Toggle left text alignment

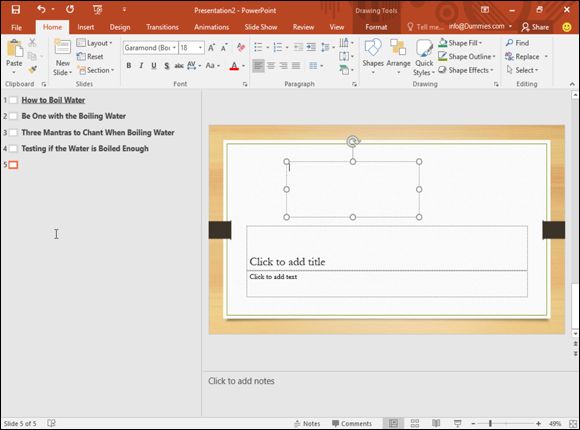(258, 66)
